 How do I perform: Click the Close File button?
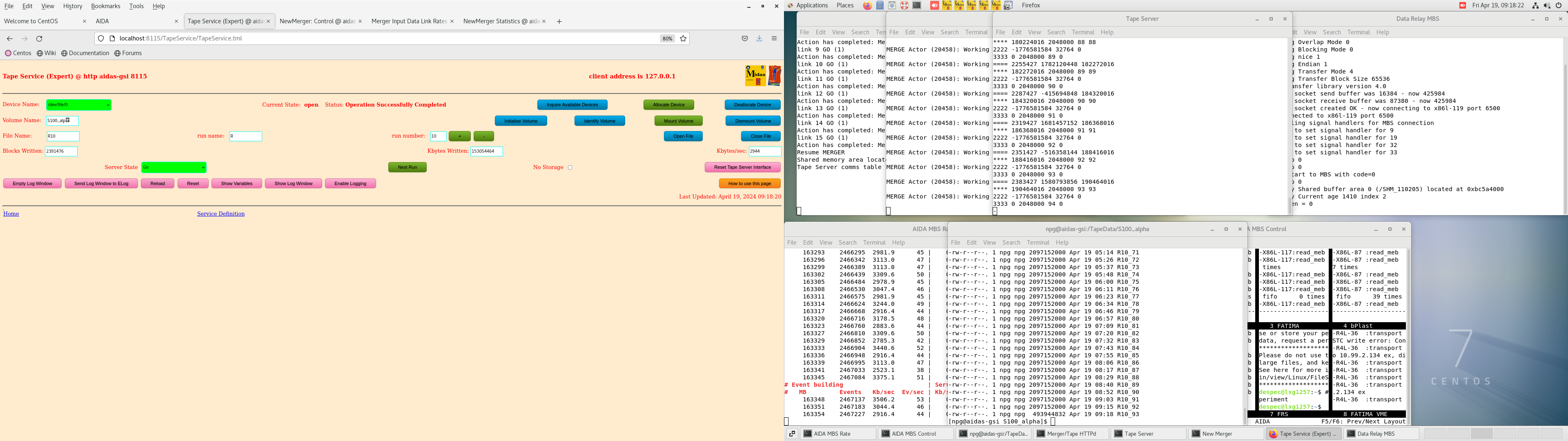(761, 136)
